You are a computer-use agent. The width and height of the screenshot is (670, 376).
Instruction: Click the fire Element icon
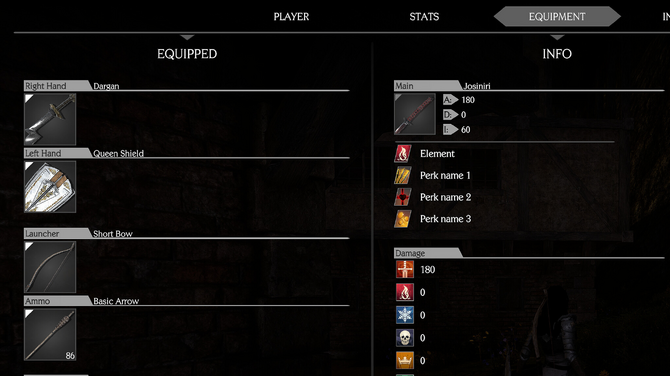click(x=403, y=154)
